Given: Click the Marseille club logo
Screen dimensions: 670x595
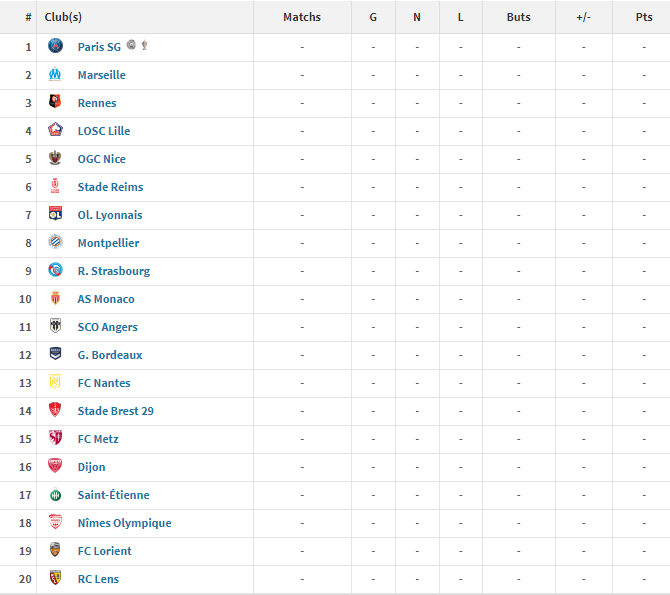Looking at the screenshot, I should click(x=55, y=74).
